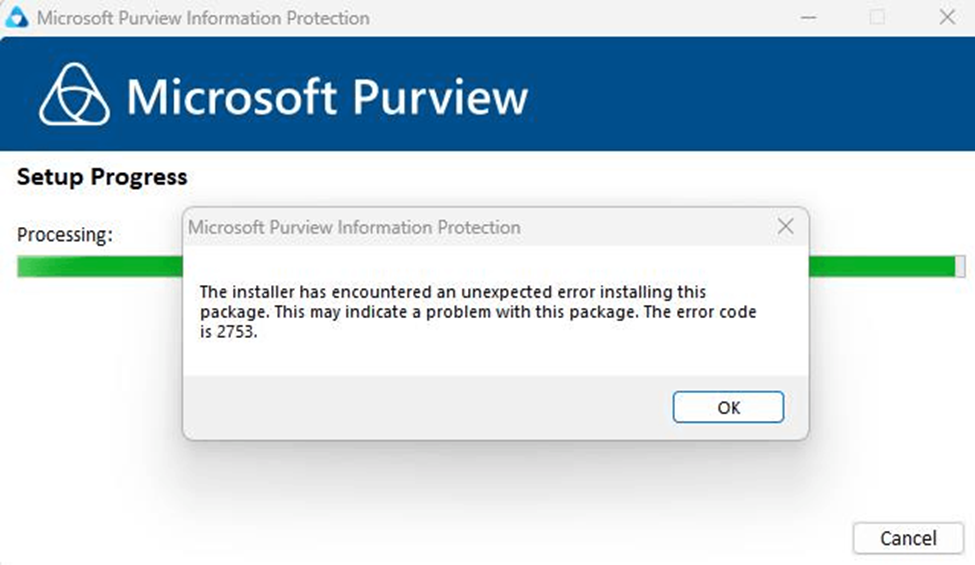Click dialog footer area left of OK
This screenshot has width=975, height=565.
pyautogui.click(x=427, y=407)
